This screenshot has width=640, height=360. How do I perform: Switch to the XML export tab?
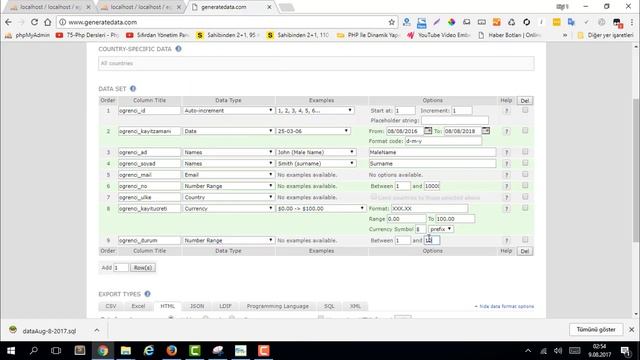355,306
